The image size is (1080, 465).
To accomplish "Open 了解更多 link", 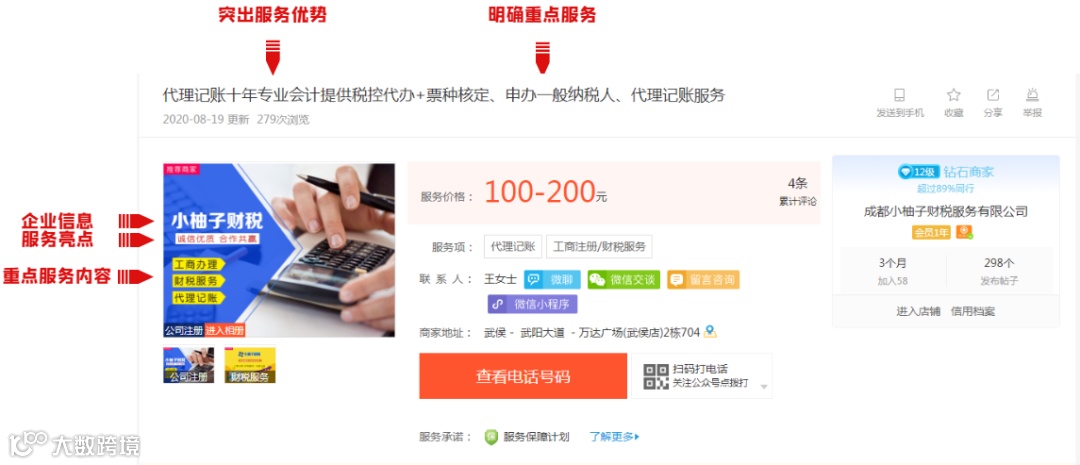I will [x=614, y=437].
